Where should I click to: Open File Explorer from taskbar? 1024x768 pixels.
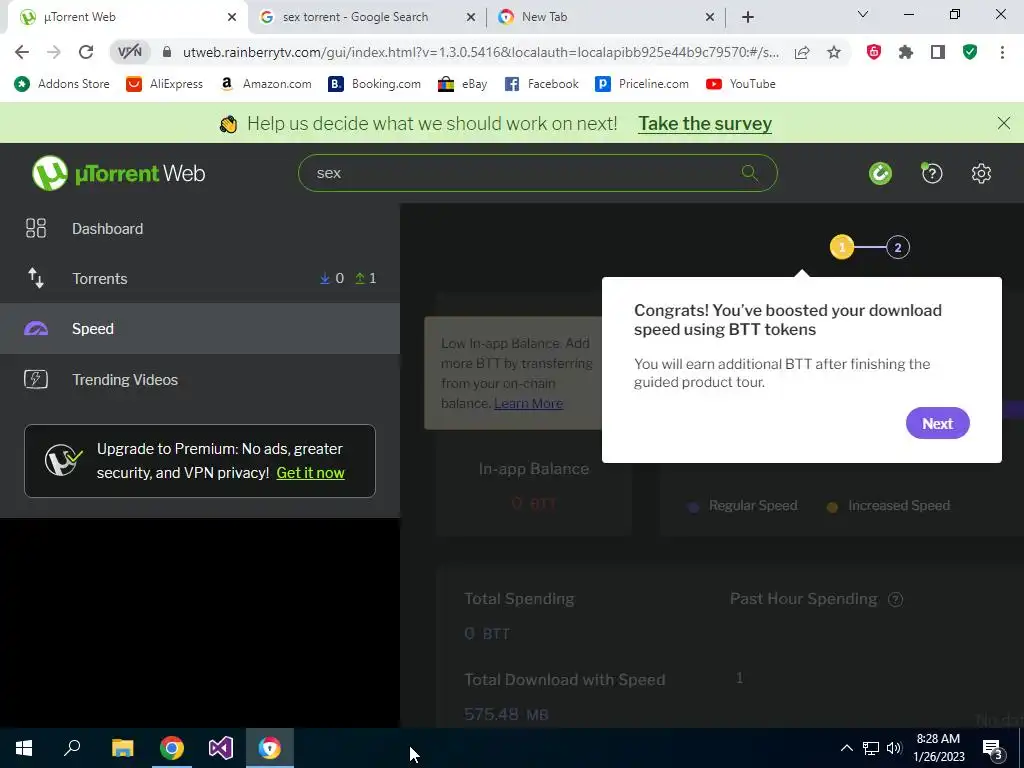tap(122, 748)
